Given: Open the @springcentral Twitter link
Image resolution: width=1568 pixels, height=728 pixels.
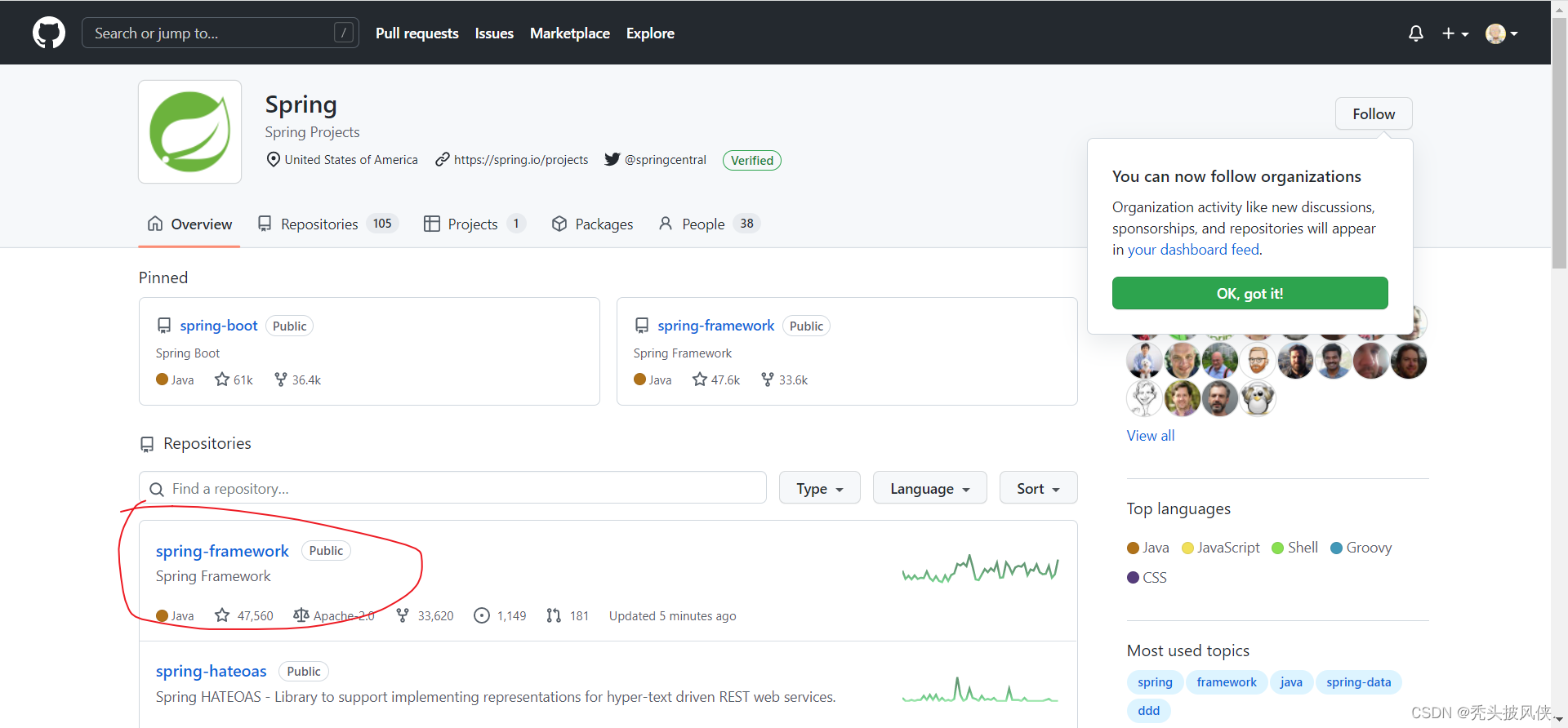Looking at the screenshot, I should [x=666, y=160].
